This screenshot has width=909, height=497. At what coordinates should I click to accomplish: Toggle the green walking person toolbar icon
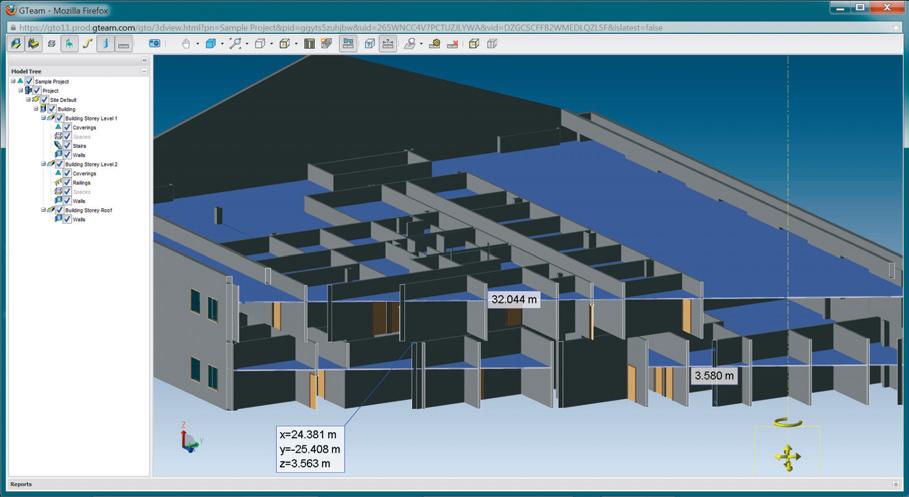pyautogui.click(x=70, y=43)
